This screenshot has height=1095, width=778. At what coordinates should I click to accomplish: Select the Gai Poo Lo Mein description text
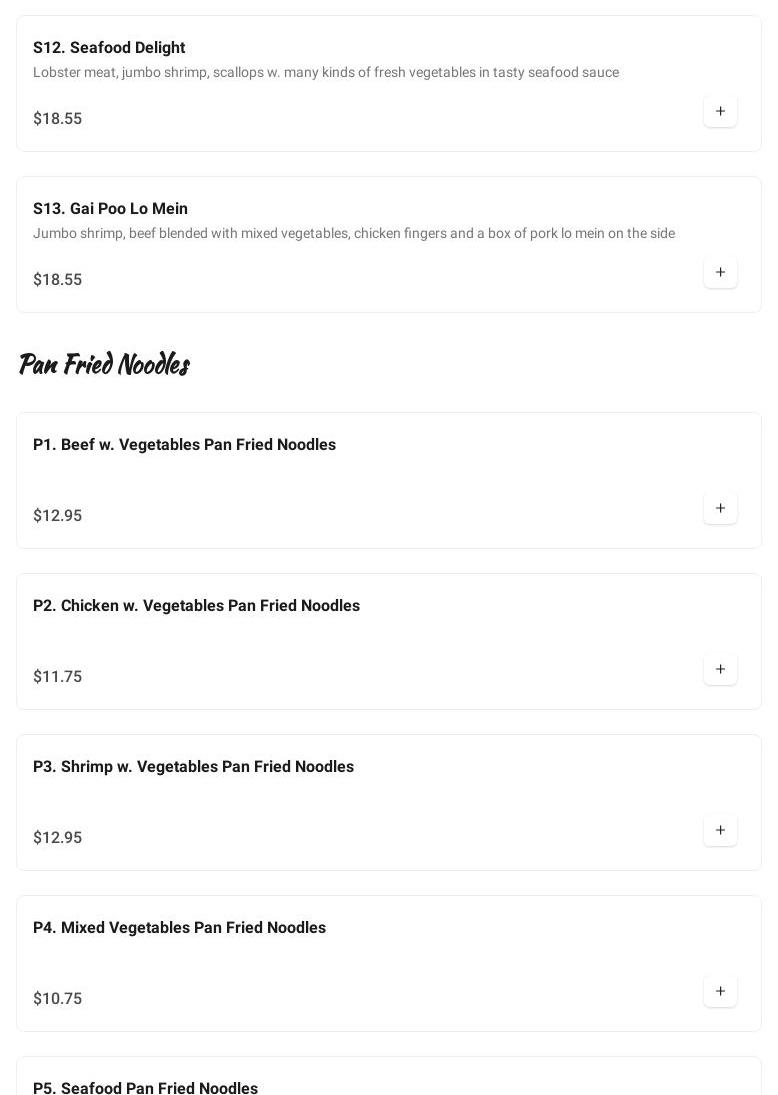[354, 234]
